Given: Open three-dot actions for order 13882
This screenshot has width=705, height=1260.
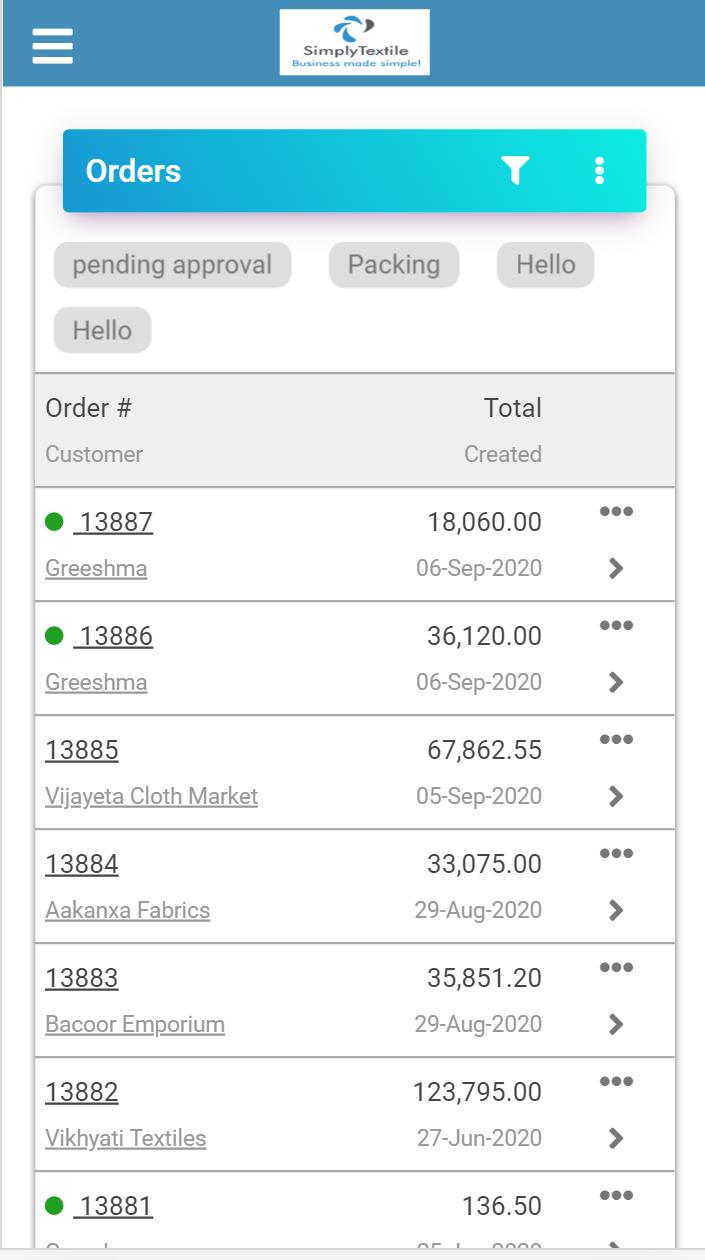Looking at the screenshot, I should [x=616, y=1082].
